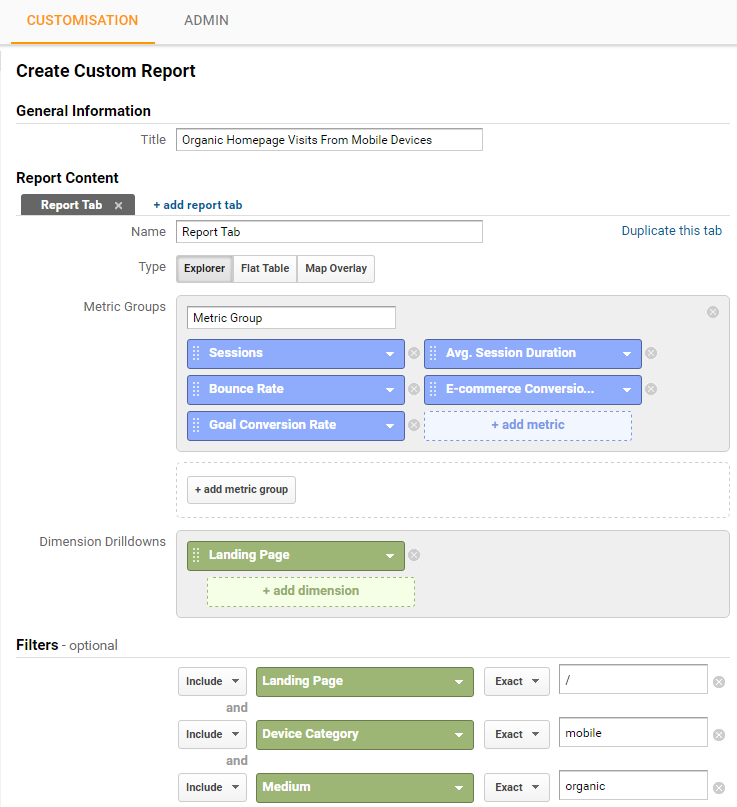Open the Include dropdown for Landing Page filter
This screenshot has height=807, width=737.
coord(212,681)
